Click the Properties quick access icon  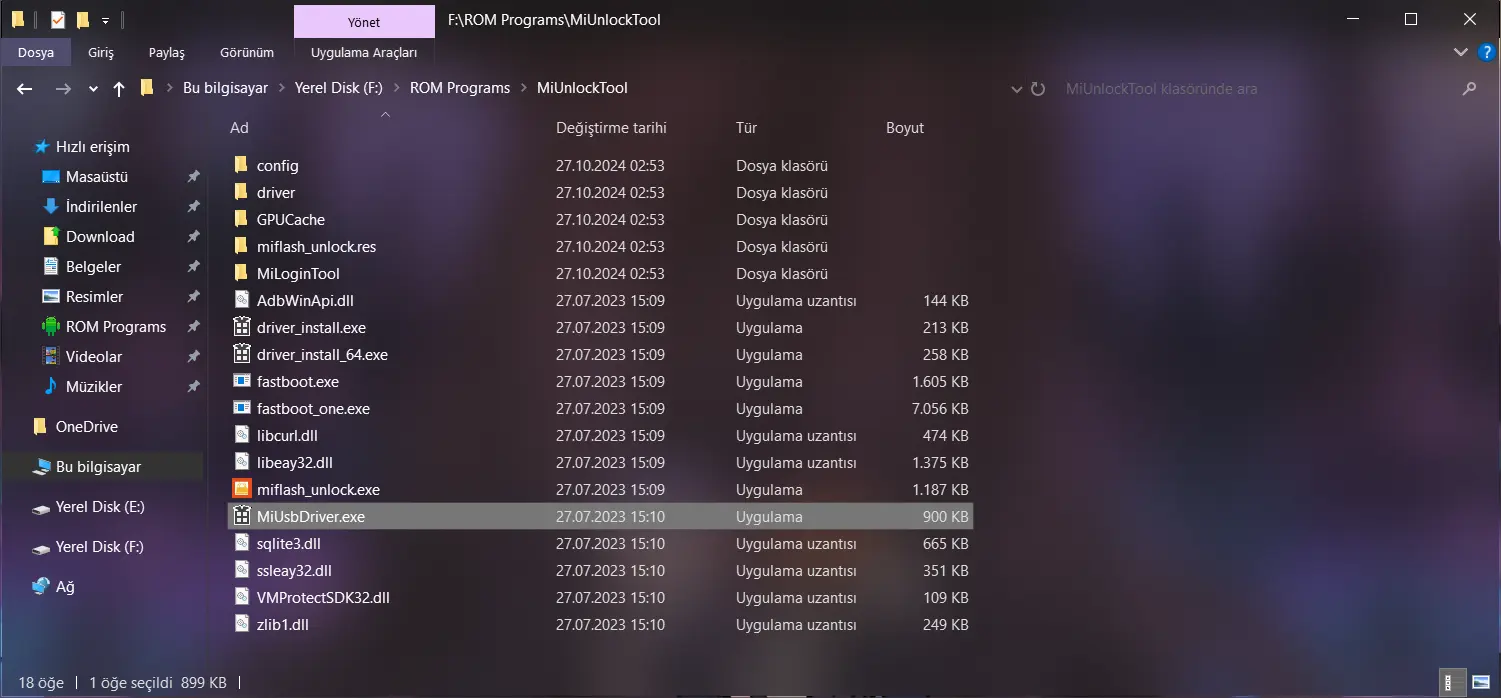coord(58,19)
